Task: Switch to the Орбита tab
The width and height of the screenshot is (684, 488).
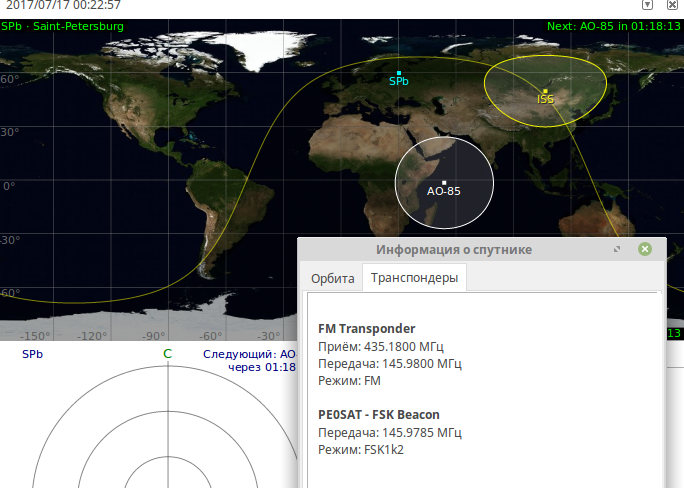Action: (331, 279)
